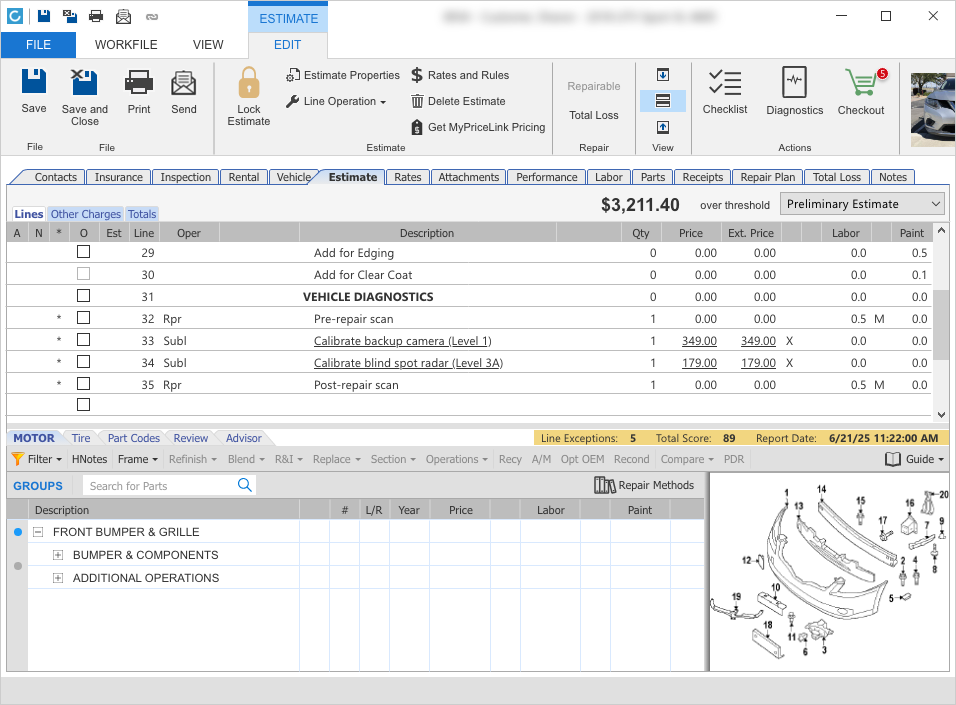Click the Filter funnel icon
The width and height of the screenshot is (956, 705).
tap(18, 459)
